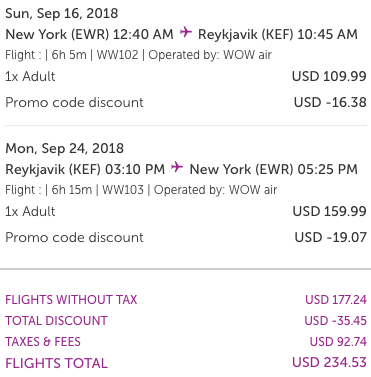Click the USD -19.07 discount amount

click(x=331, y=237)
